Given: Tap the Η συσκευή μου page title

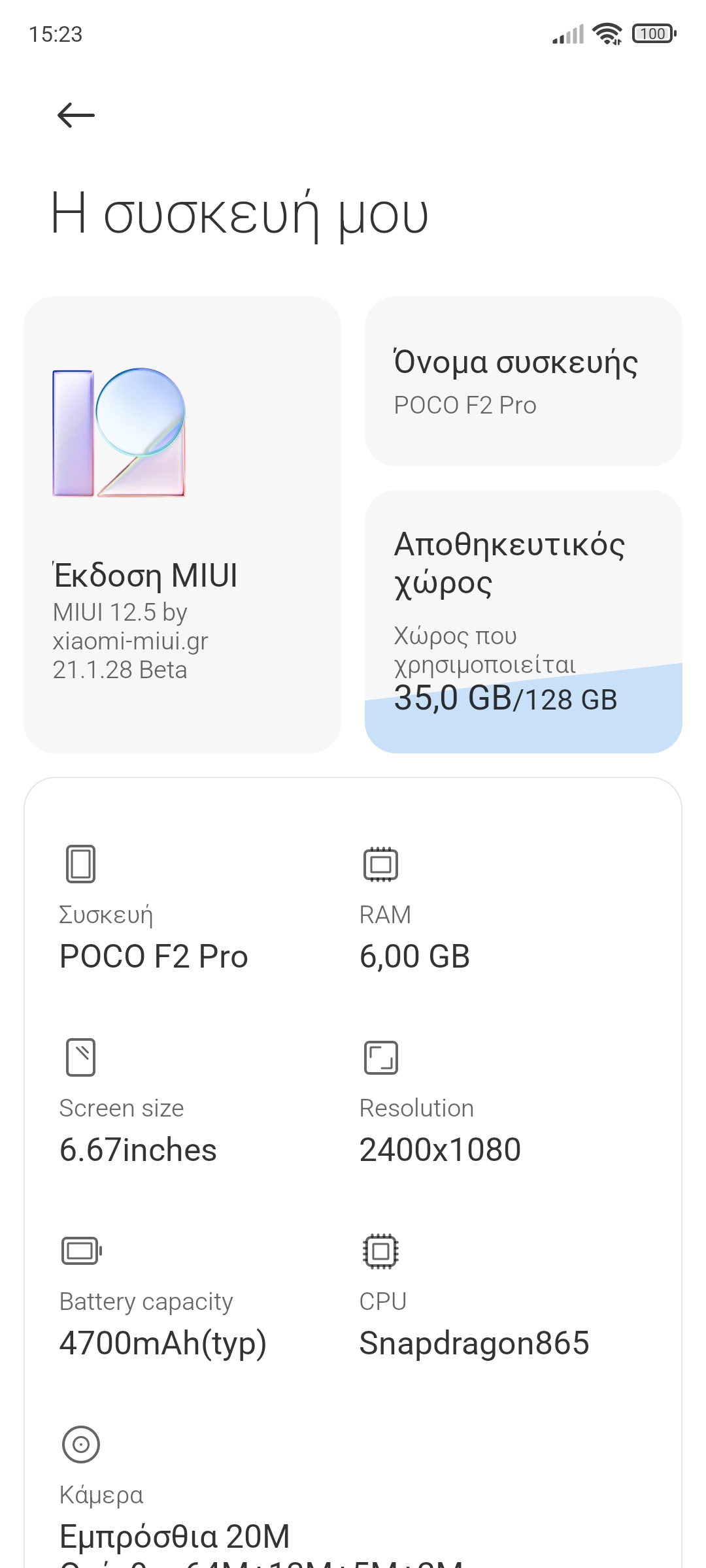Looking at the screenshot, I should pos(239,214).
